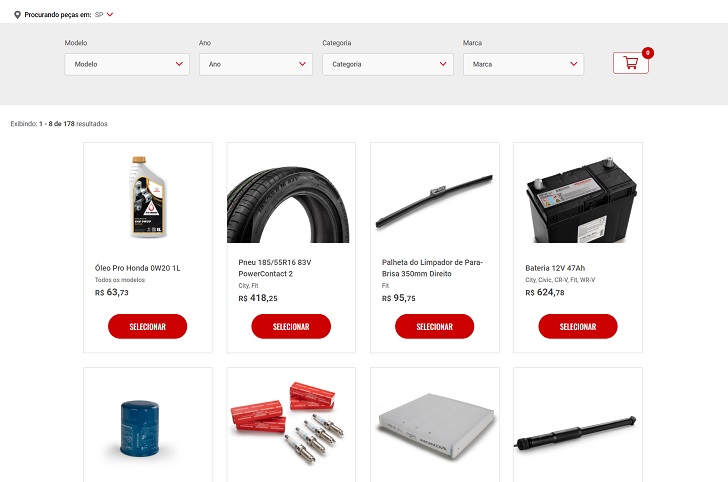This screenshot has height=482, width=728.
Task: Click the wiper blade product image
Action: point(434,201)
